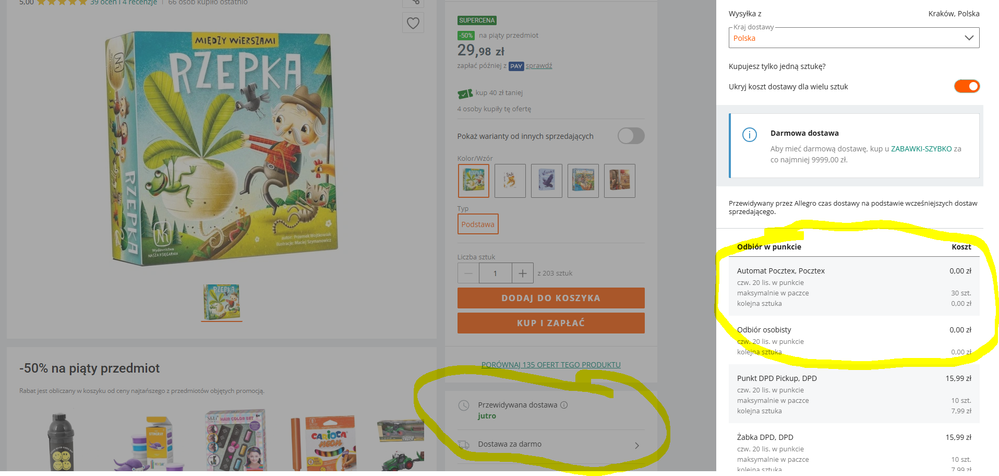Decrease quantity with the minus button
Image resolution: width=999 pixels, height=476 pixels.
pos(468,274)
